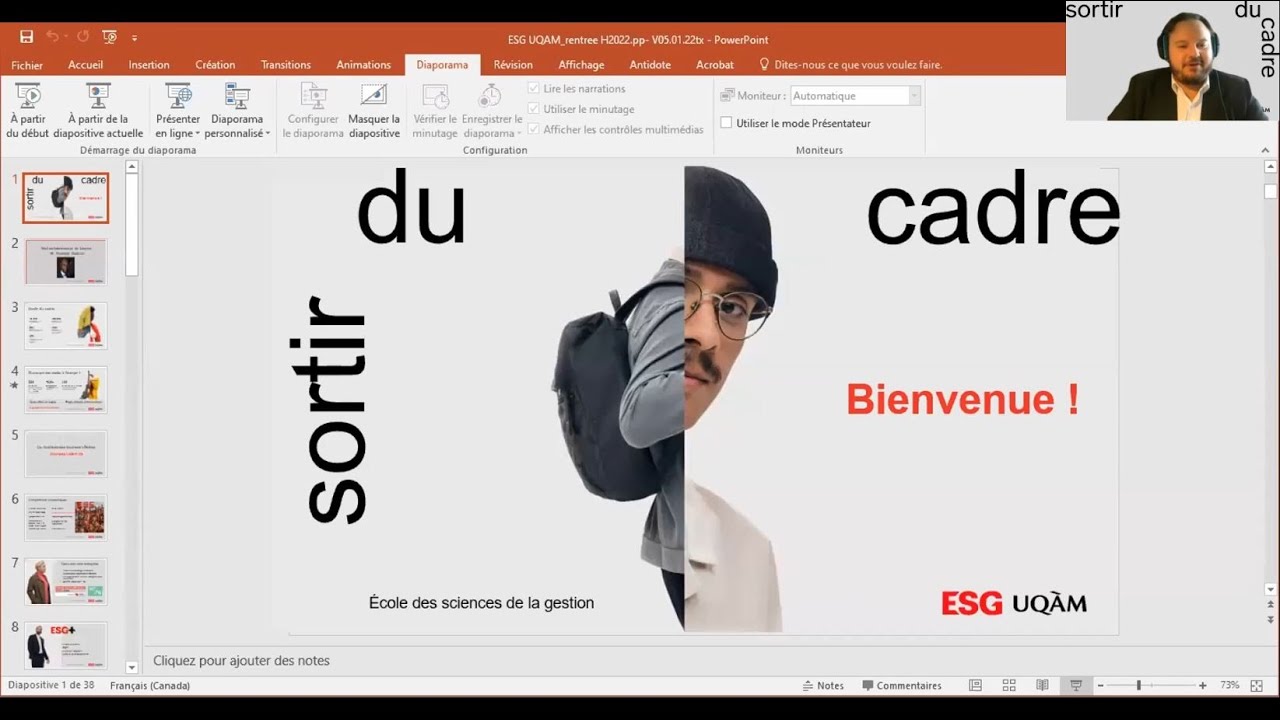Start the Slide Show view icon in status bar
Screen dimensions: 1280x720
pos(1076,686)
